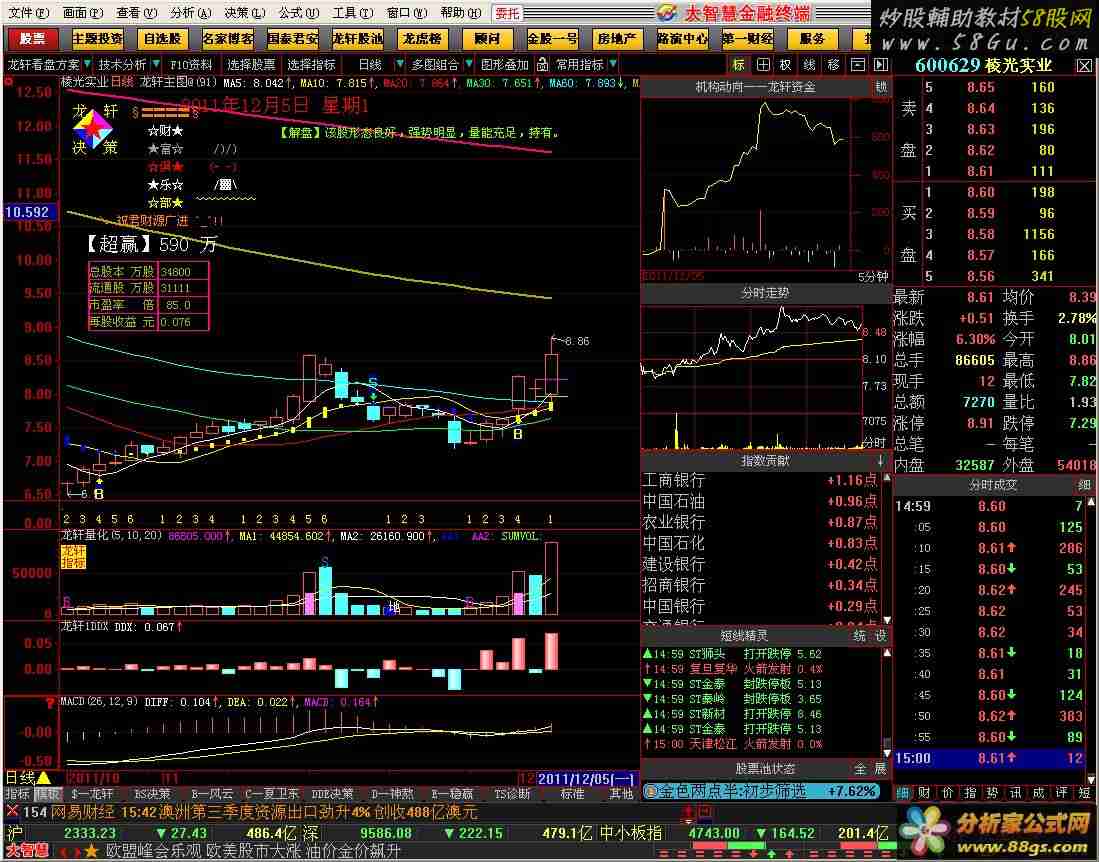The image size is (1099, 862).
Task: Click 选择指标 toolbar item
Action: click(x=311, y=64)
